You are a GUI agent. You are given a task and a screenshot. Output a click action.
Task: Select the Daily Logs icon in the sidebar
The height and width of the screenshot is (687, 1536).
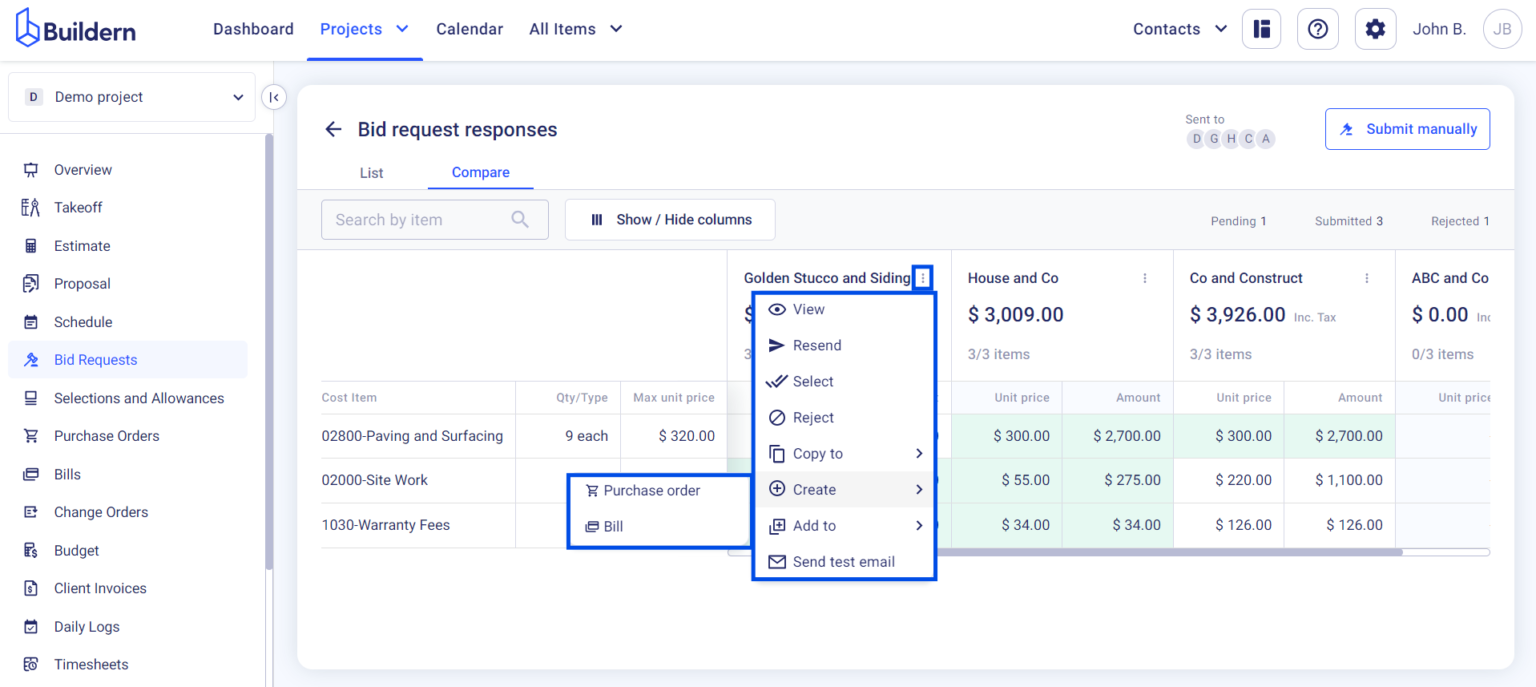33,626
